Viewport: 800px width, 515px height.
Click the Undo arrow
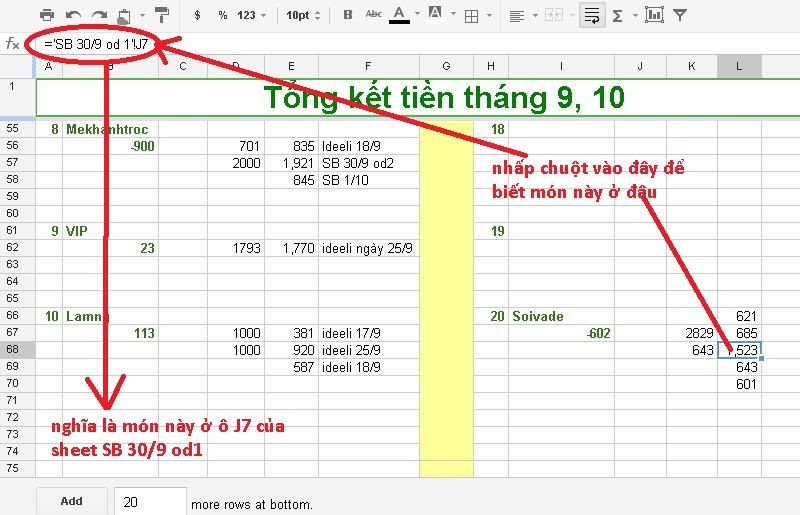tap(73, 15)
